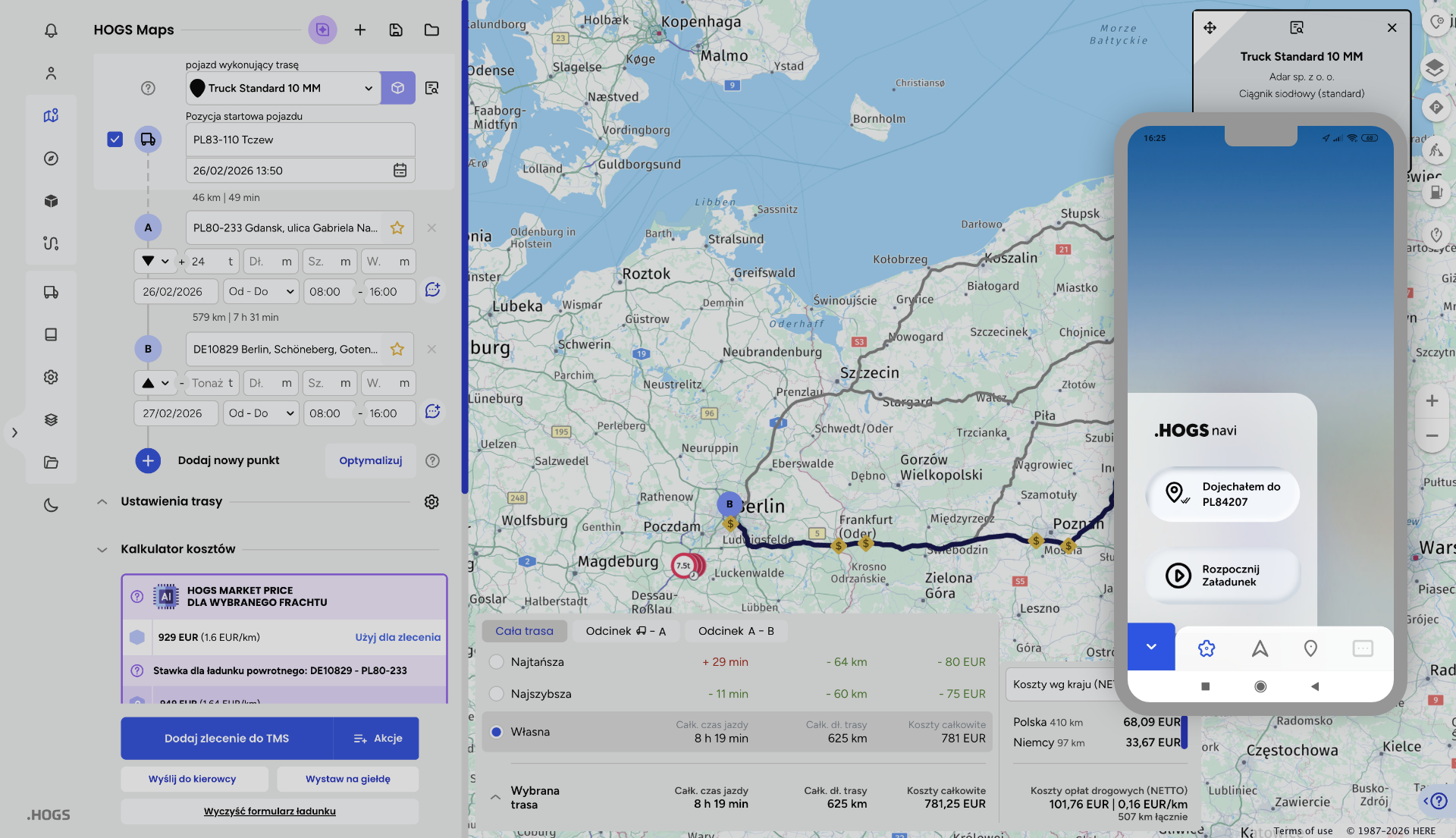Select the Cała trasa tab
This screenshot has width=1456, height=838.
[524, 631]
